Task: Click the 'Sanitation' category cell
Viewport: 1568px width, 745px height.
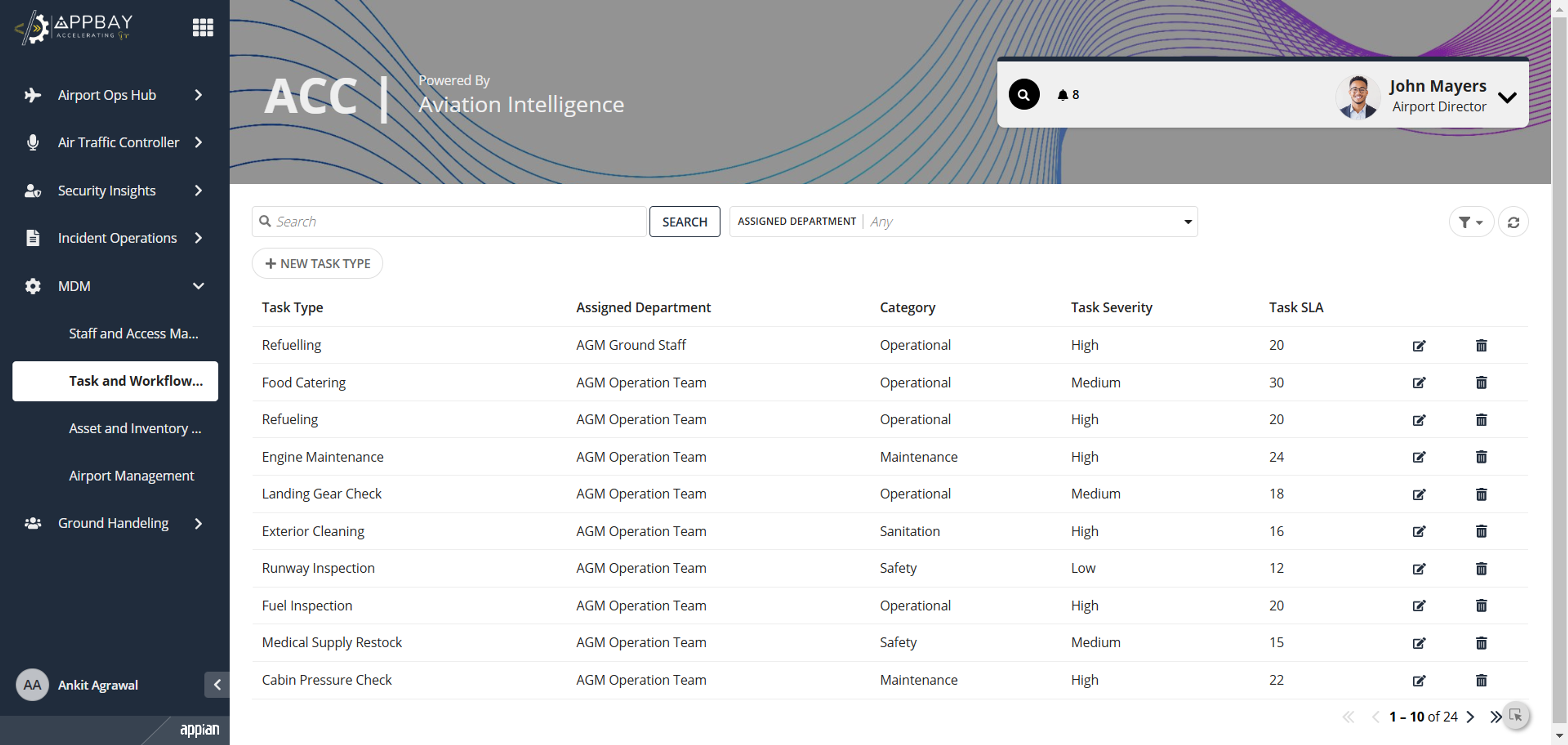Action: point(909,531)
